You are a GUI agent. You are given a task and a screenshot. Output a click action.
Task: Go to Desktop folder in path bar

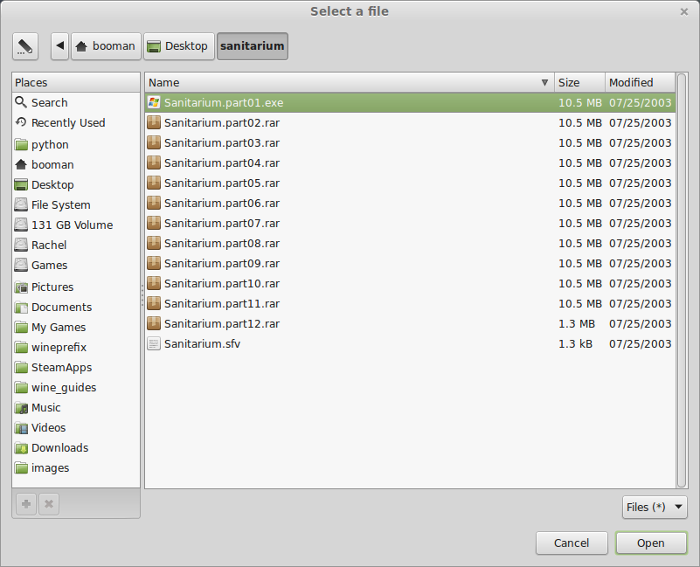click(179, 46)
